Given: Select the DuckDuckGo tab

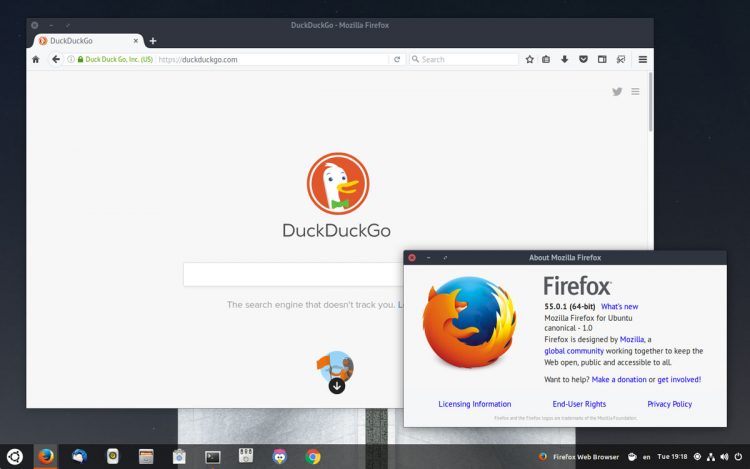Looking at the screenshot, I should click(88, 41).
